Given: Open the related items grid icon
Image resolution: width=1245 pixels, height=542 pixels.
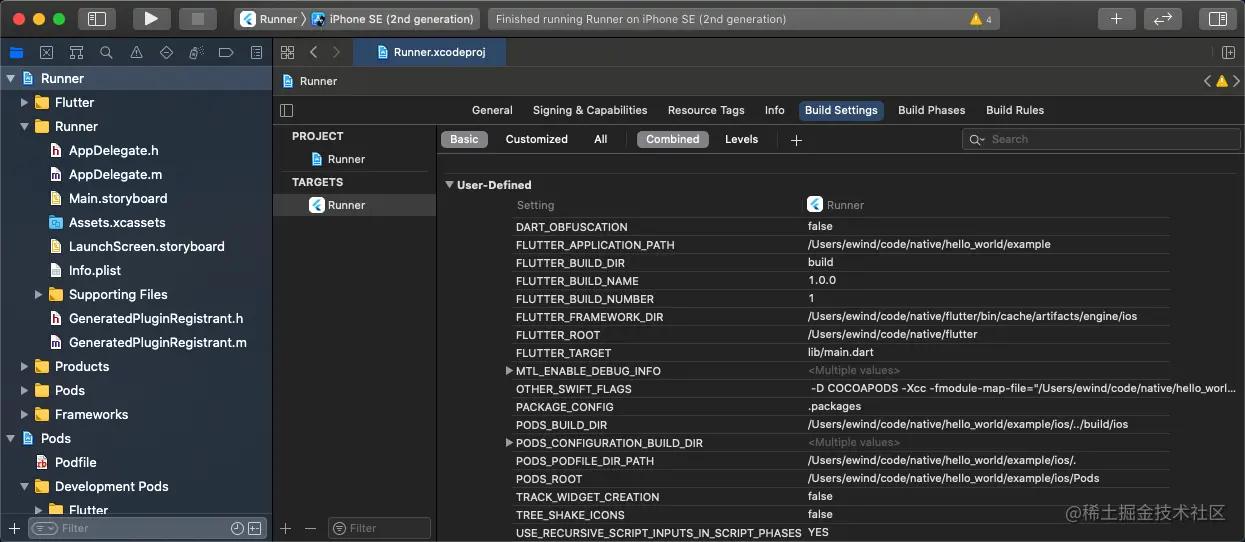Looking at the screenshot, I should (287, 52).
